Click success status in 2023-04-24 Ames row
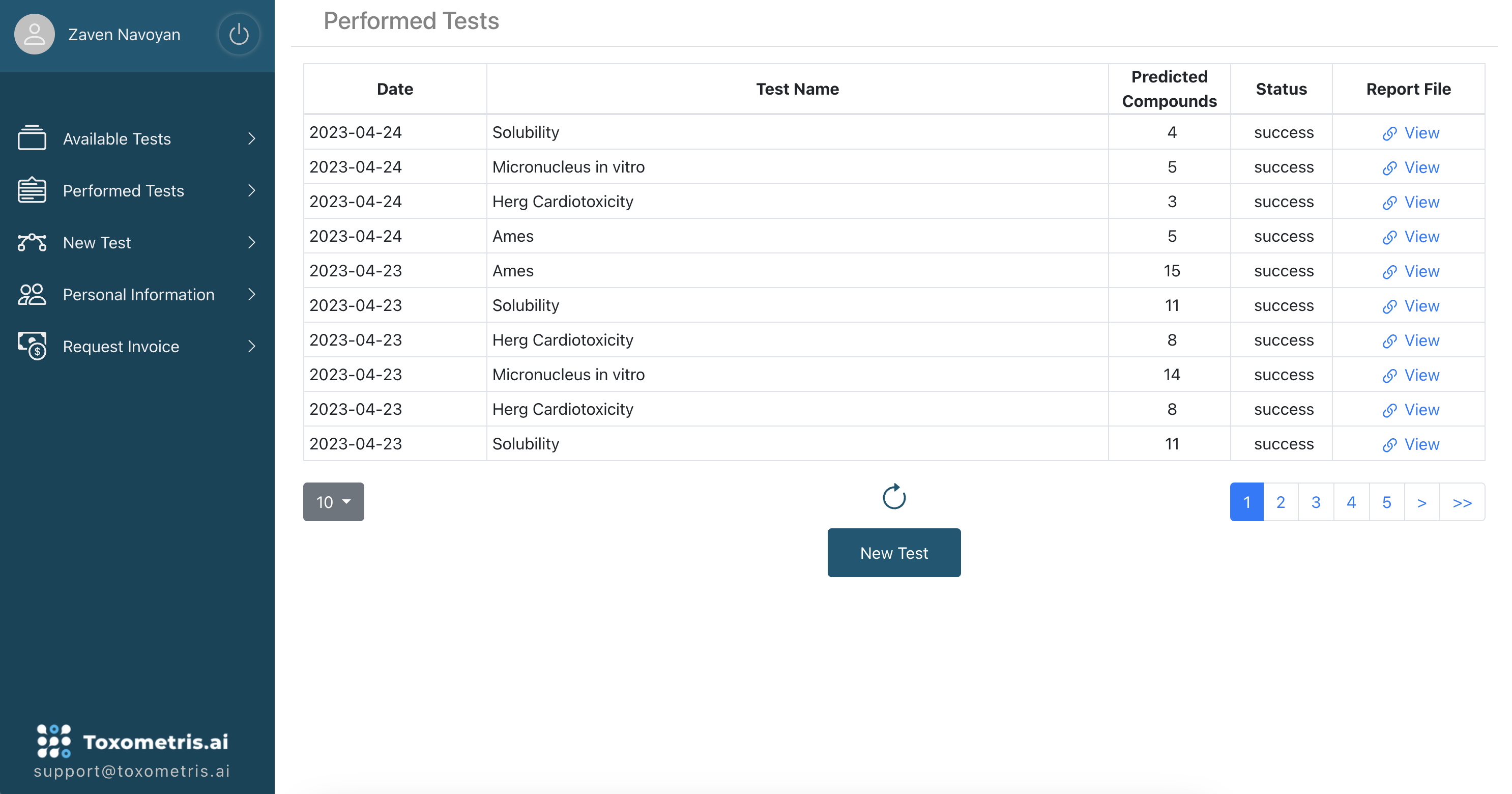 click(1284, 236)
